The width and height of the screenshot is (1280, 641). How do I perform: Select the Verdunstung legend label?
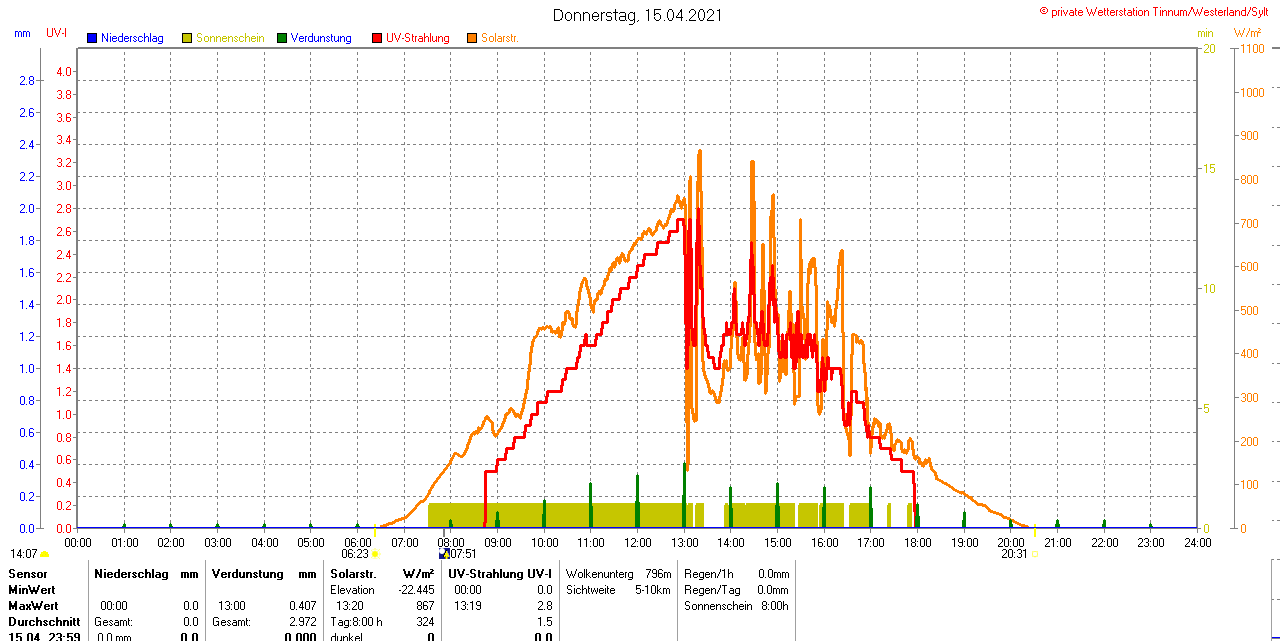point(321,38)
